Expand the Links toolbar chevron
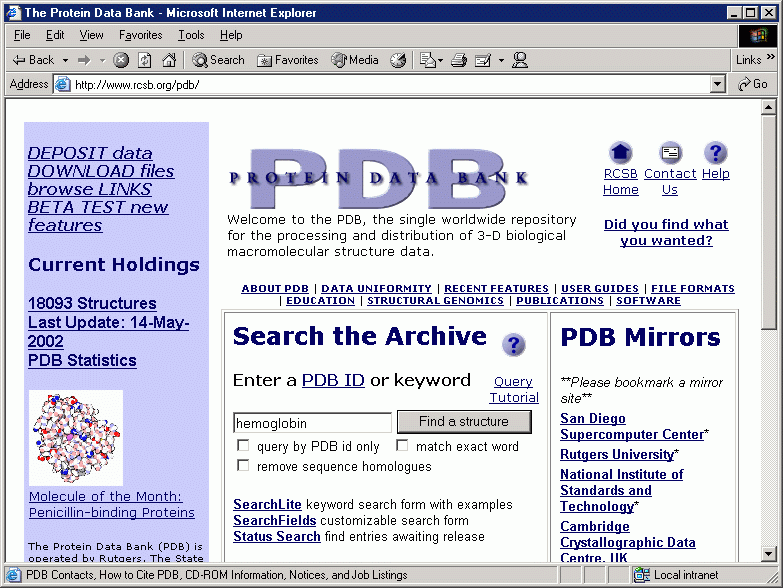 (771, 56)
